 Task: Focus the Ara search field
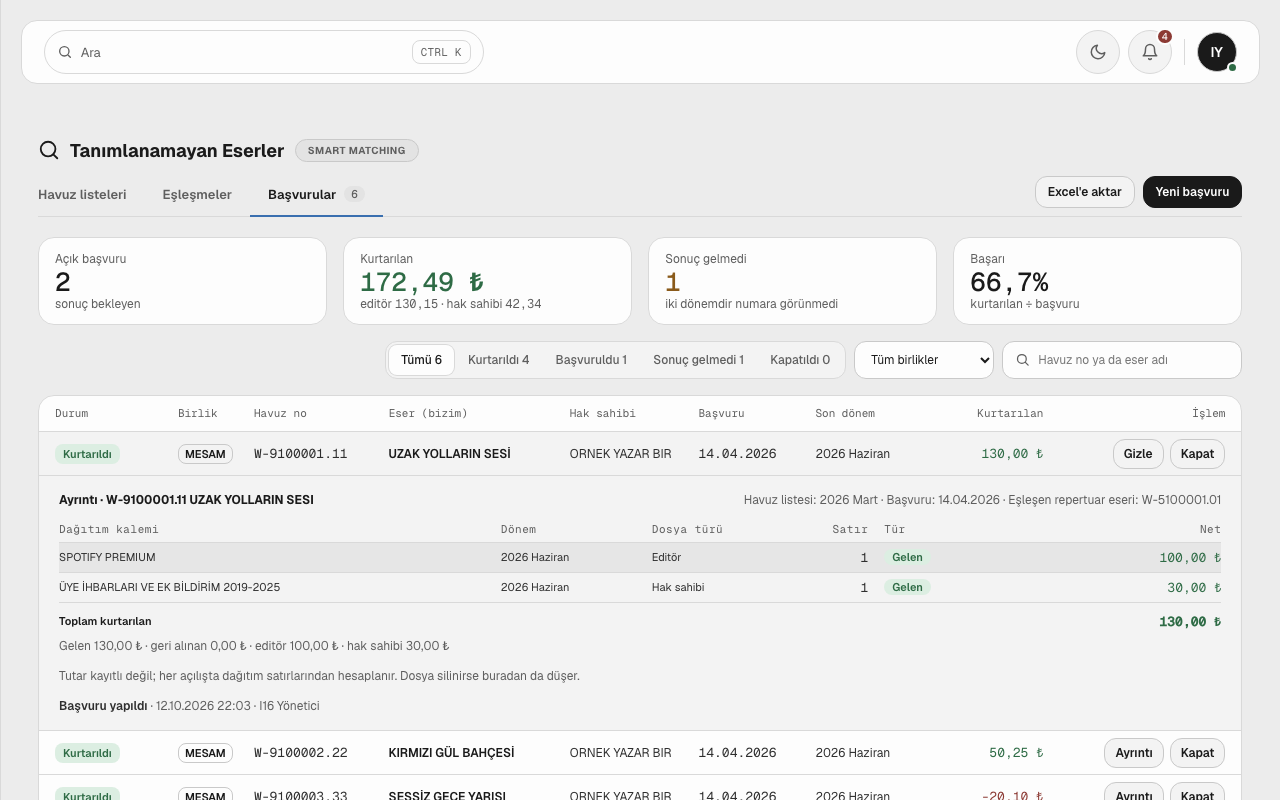[264, 52]
